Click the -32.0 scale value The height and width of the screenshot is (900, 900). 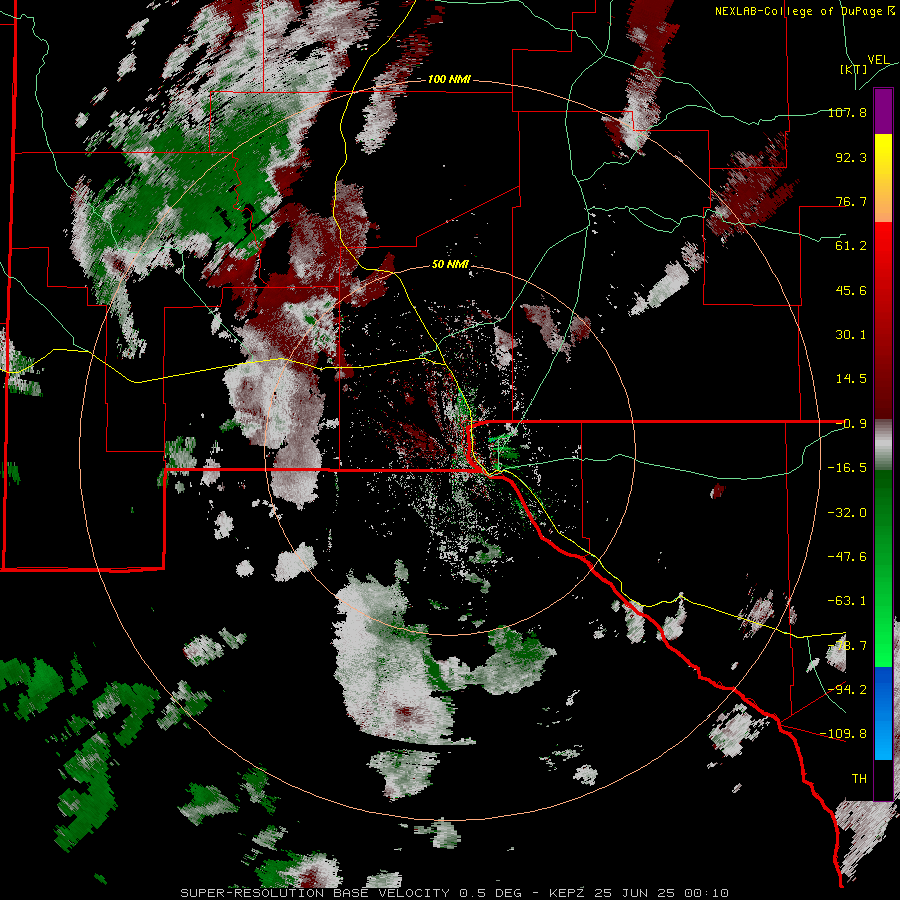(x=847, y=512)
